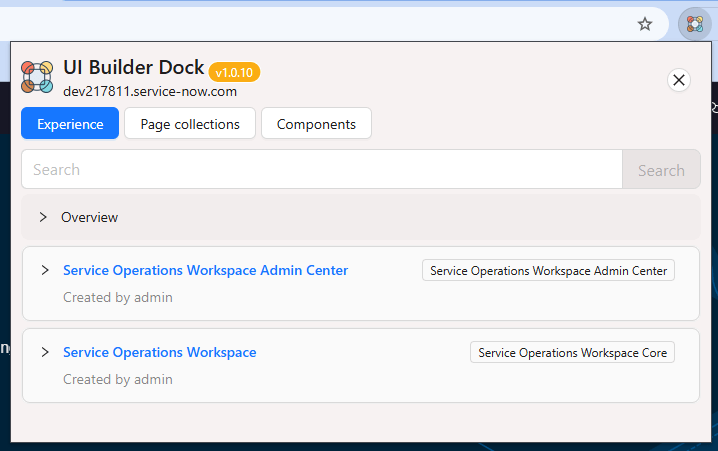
Task: Focus the Search input field
Action: point(321,170)
